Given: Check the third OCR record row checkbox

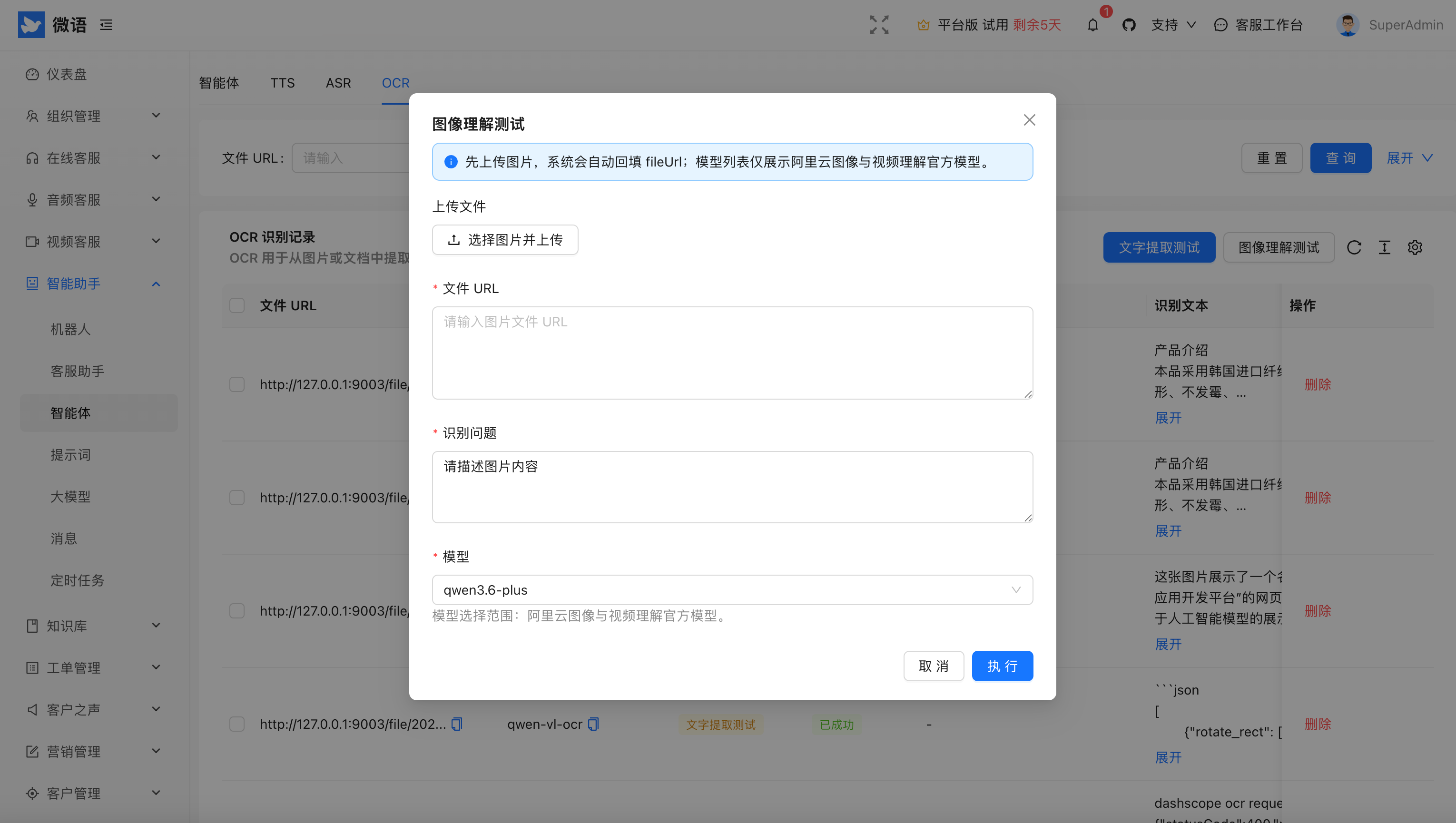Looking at the screenshot, I should (x=237, y=610).
